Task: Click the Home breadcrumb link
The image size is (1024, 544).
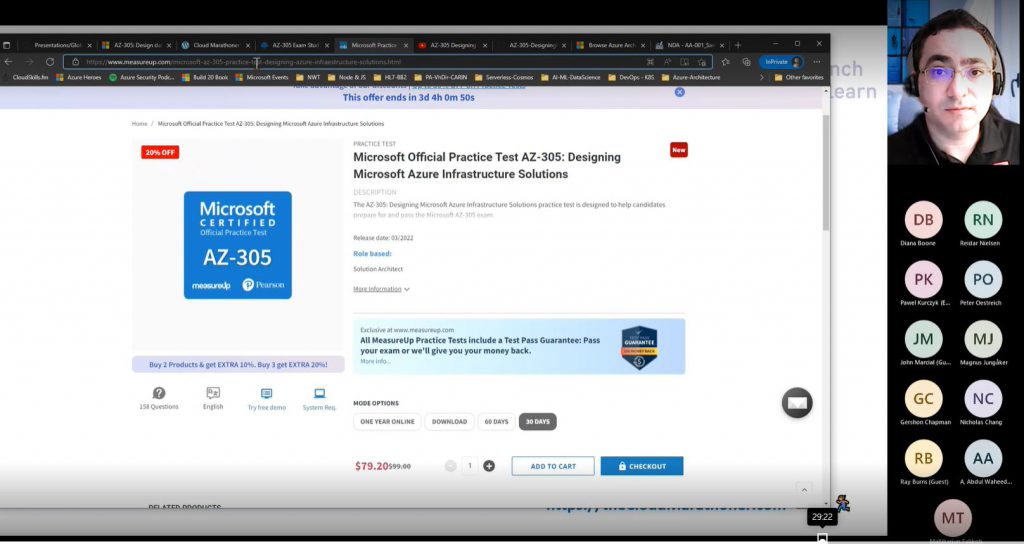Action: point(140,123)
